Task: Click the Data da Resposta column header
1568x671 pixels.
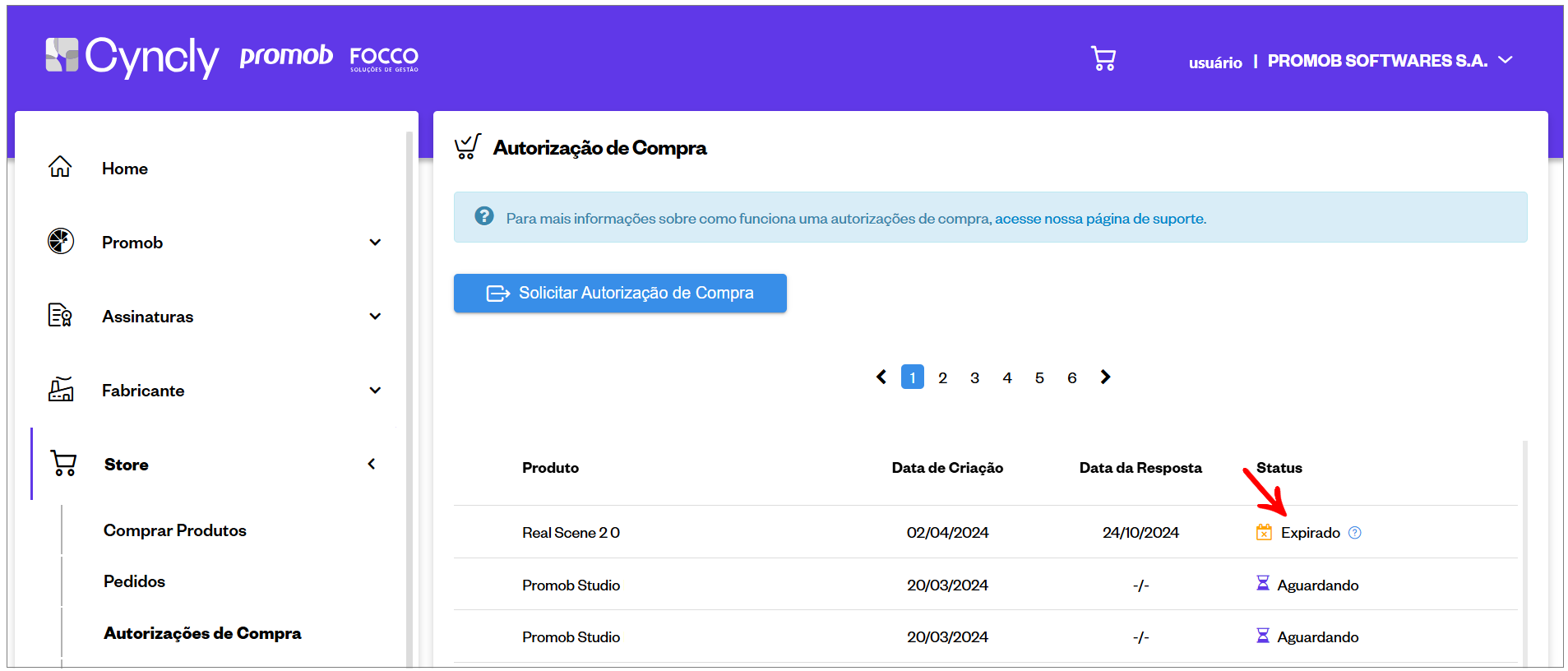Action: 1140,468
